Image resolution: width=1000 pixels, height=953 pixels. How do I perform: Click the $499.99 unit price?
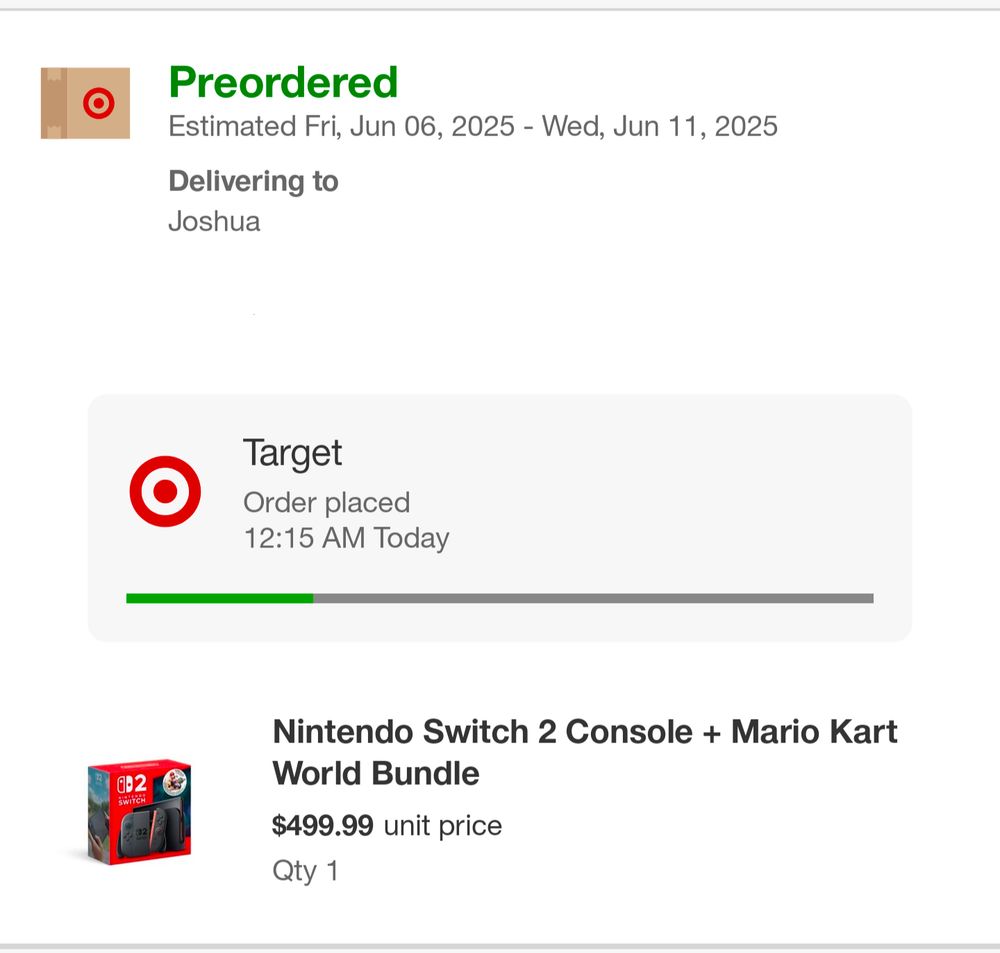[323, 825]
